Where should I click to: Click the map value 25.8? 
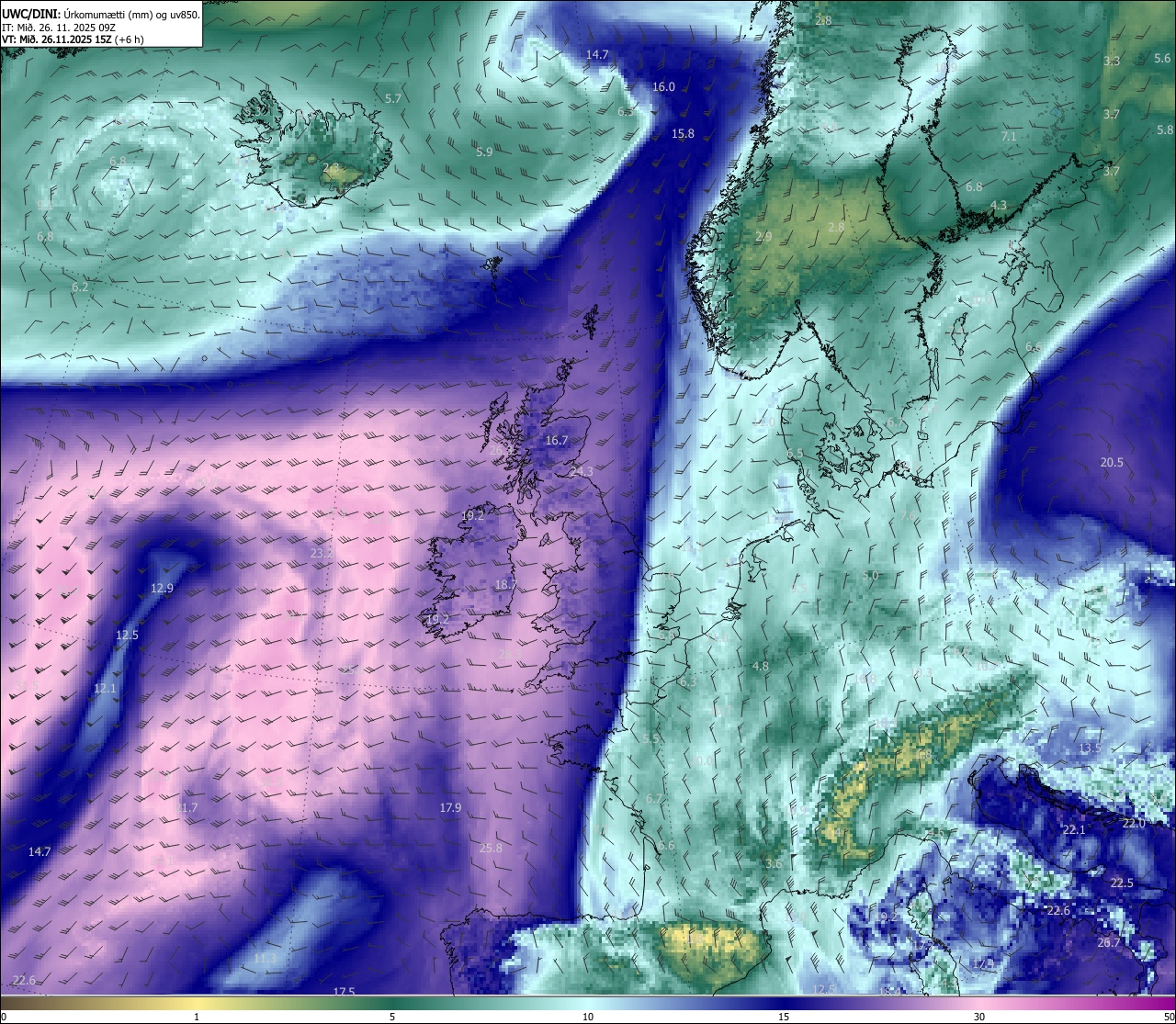492,848
